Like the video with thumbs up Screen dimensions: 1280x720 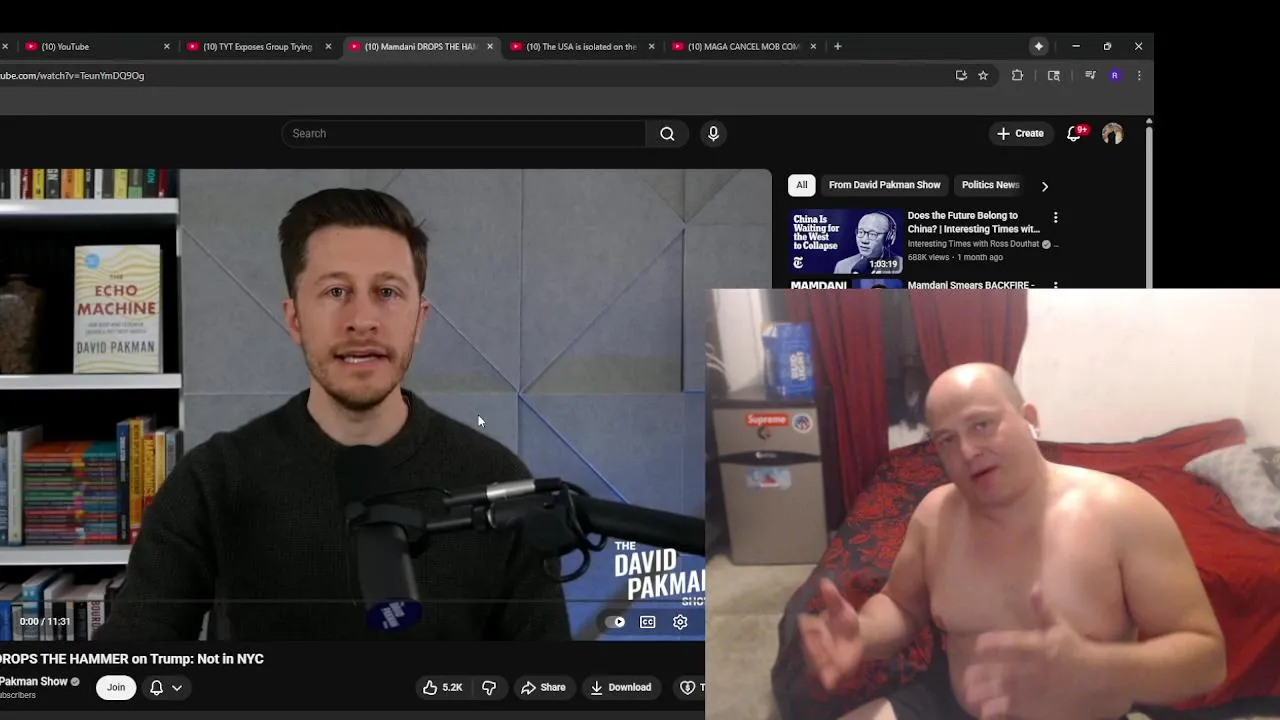pos(443,688)
